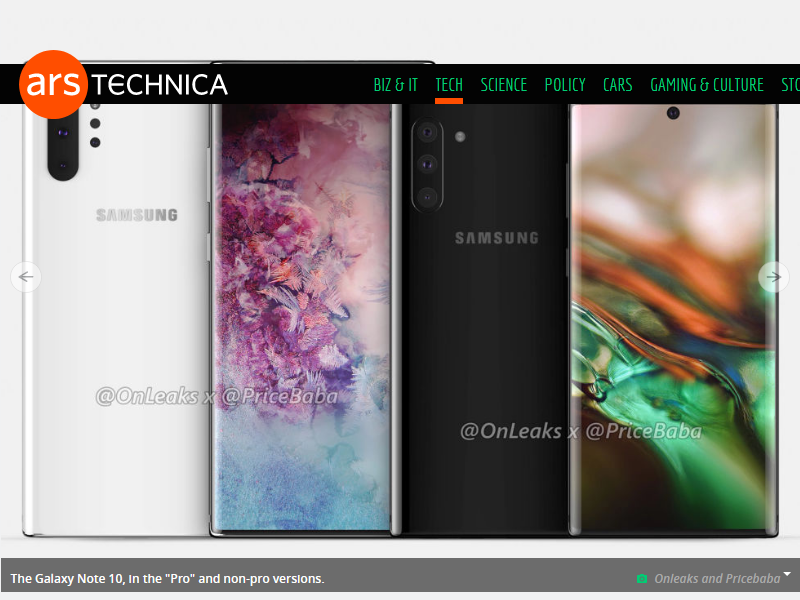Image resolution: width=800 pixels, height=600 pixels.
Task: Navigate to the POLICY section
Action: pyautogui.click(x=565, y=85)
